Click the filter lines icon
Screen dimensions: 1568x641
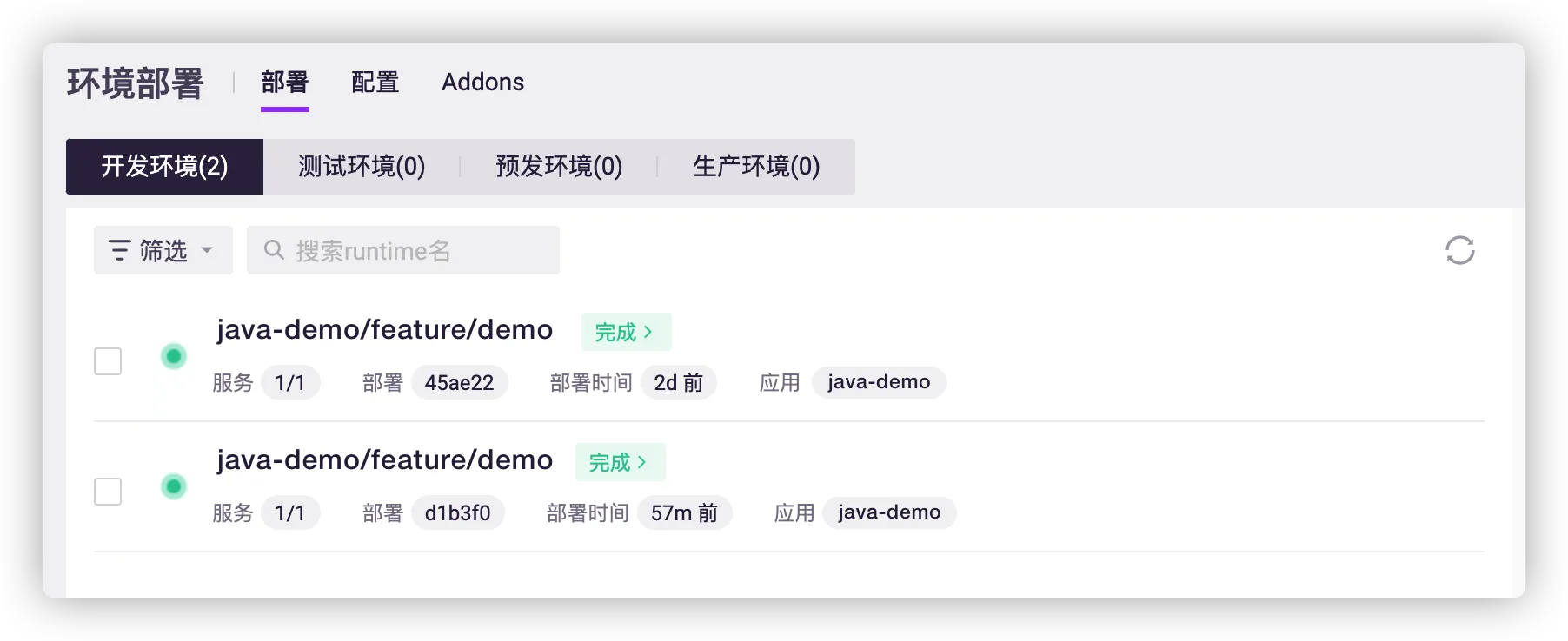pos(119,250)
